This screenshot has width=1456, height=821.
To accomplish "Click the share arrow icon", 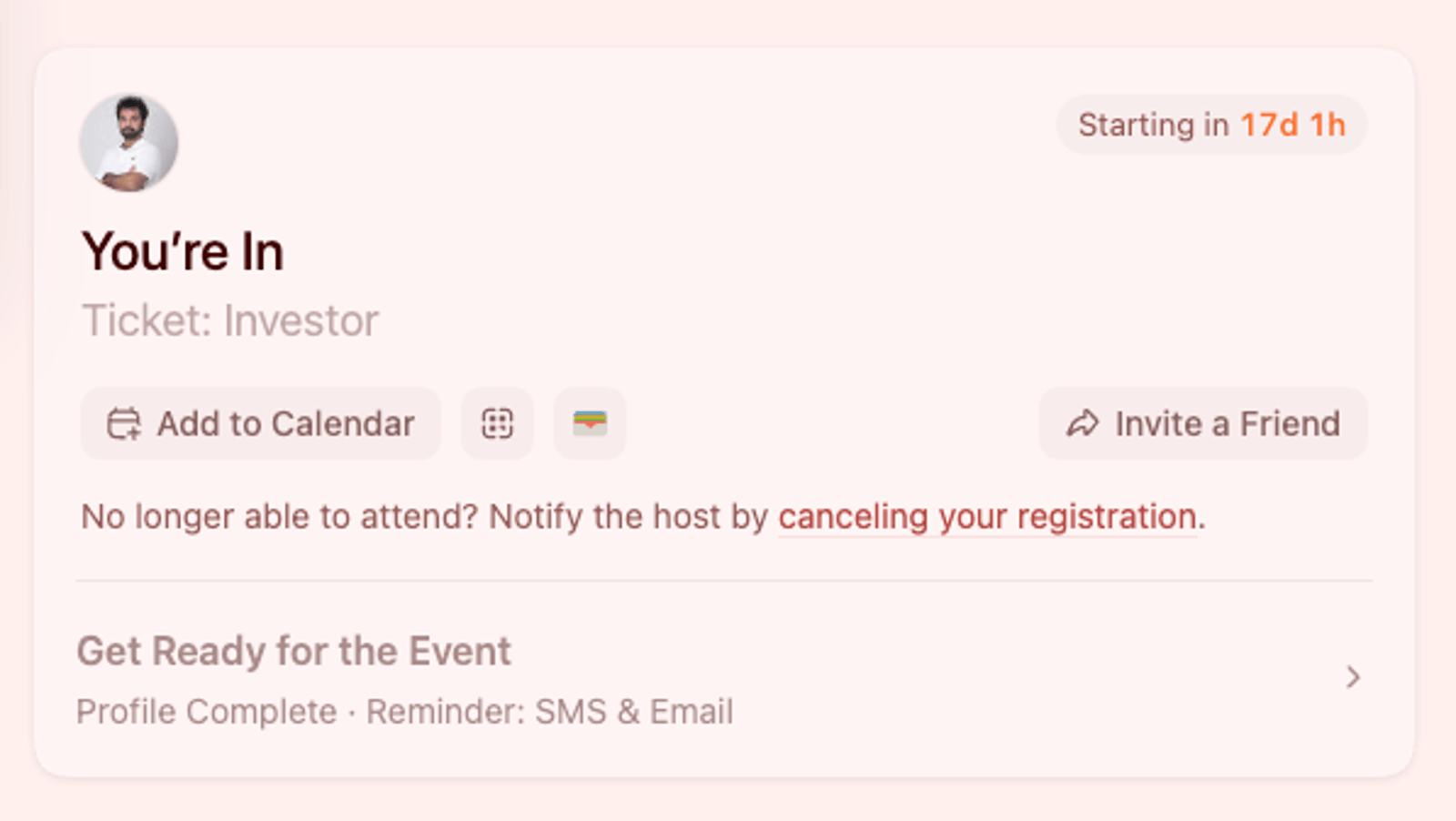I will click(1083, 424).
